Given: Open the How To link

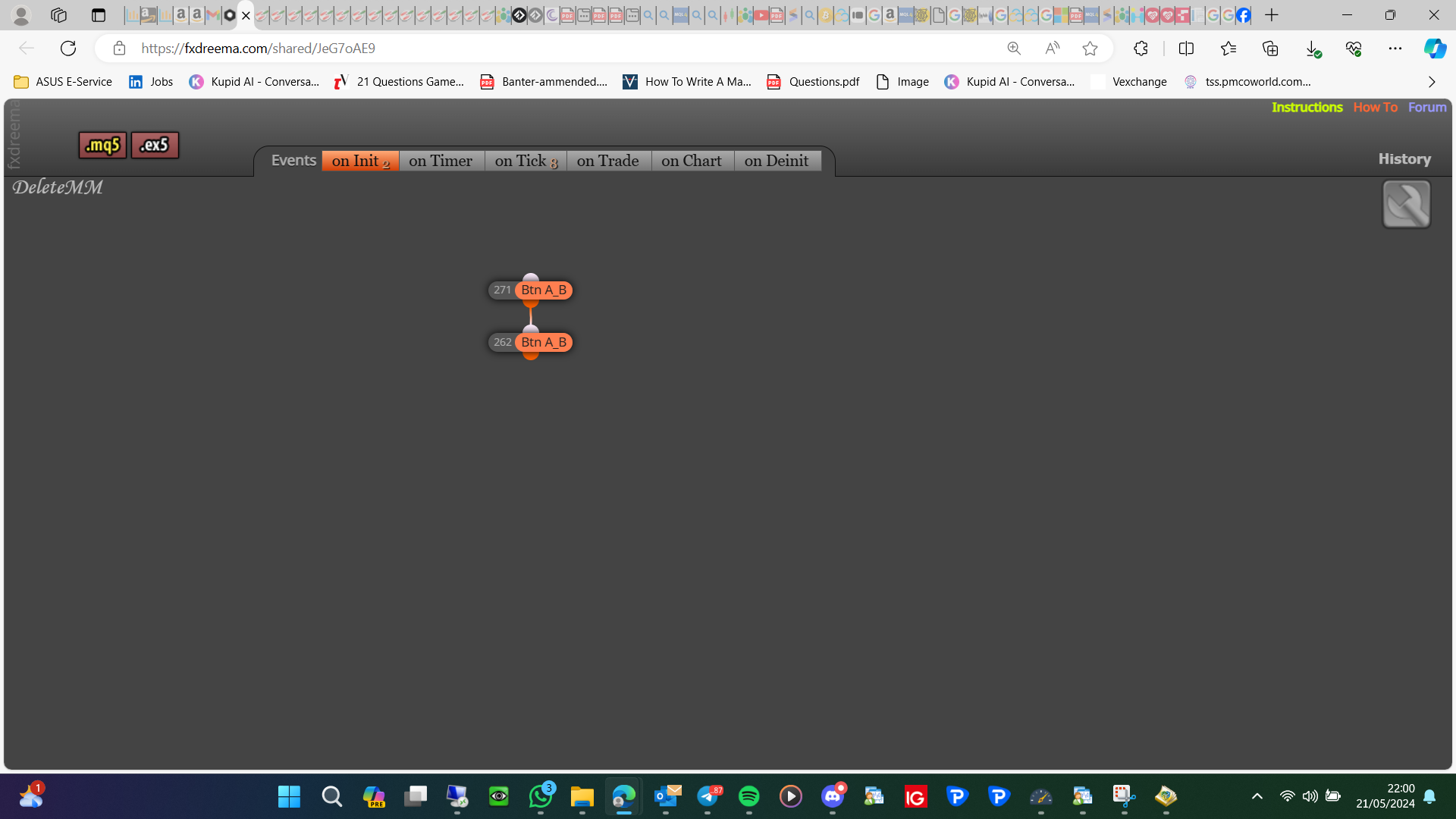Looking at the screenshot, I should (1375, 108).
